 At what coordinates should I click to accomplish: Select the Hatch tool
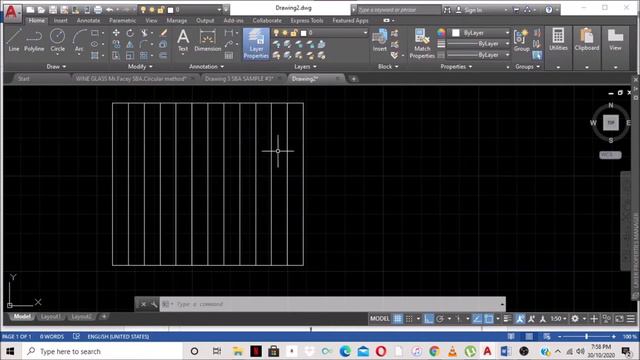tap(95, 56)
